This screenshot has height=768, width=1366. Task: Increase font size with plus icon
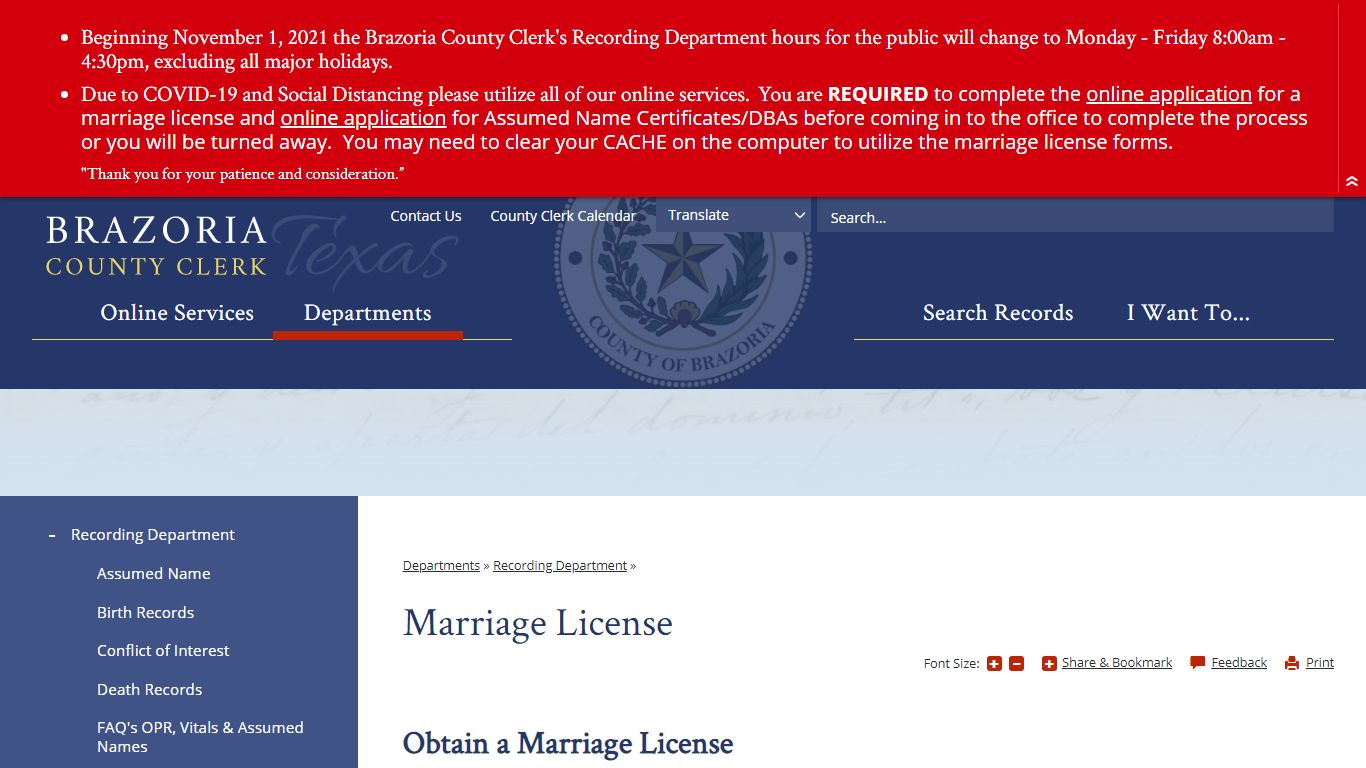[x=994, y=664]
